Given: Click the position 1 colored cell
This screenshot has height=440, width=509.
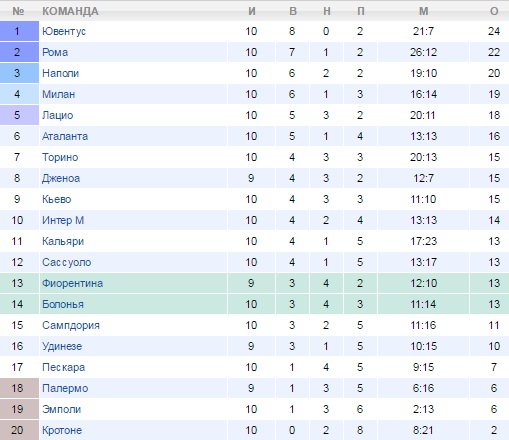Looking at the screenshot, I should click(x=19, y=31).
